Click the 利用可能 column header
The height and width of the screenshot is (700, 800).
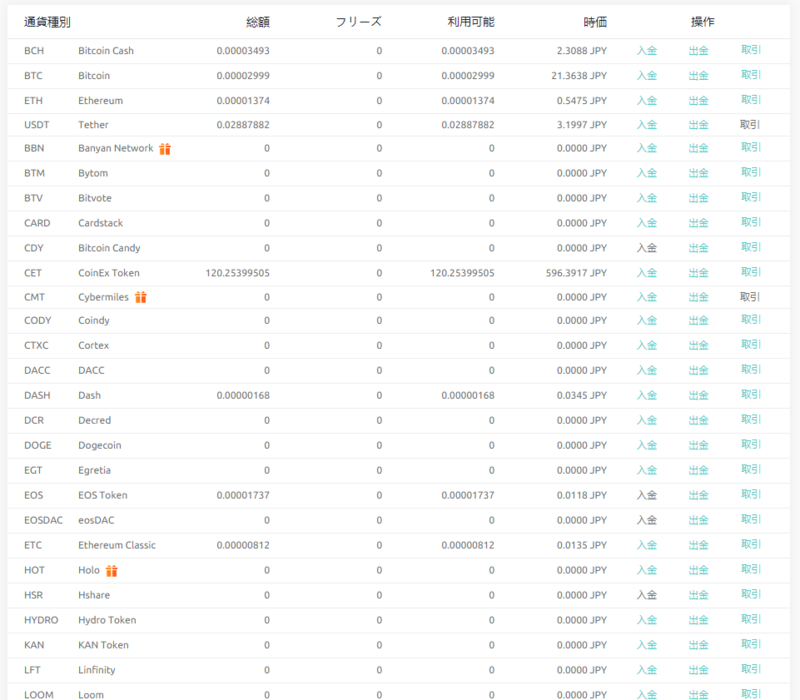(x=471, y=22)
